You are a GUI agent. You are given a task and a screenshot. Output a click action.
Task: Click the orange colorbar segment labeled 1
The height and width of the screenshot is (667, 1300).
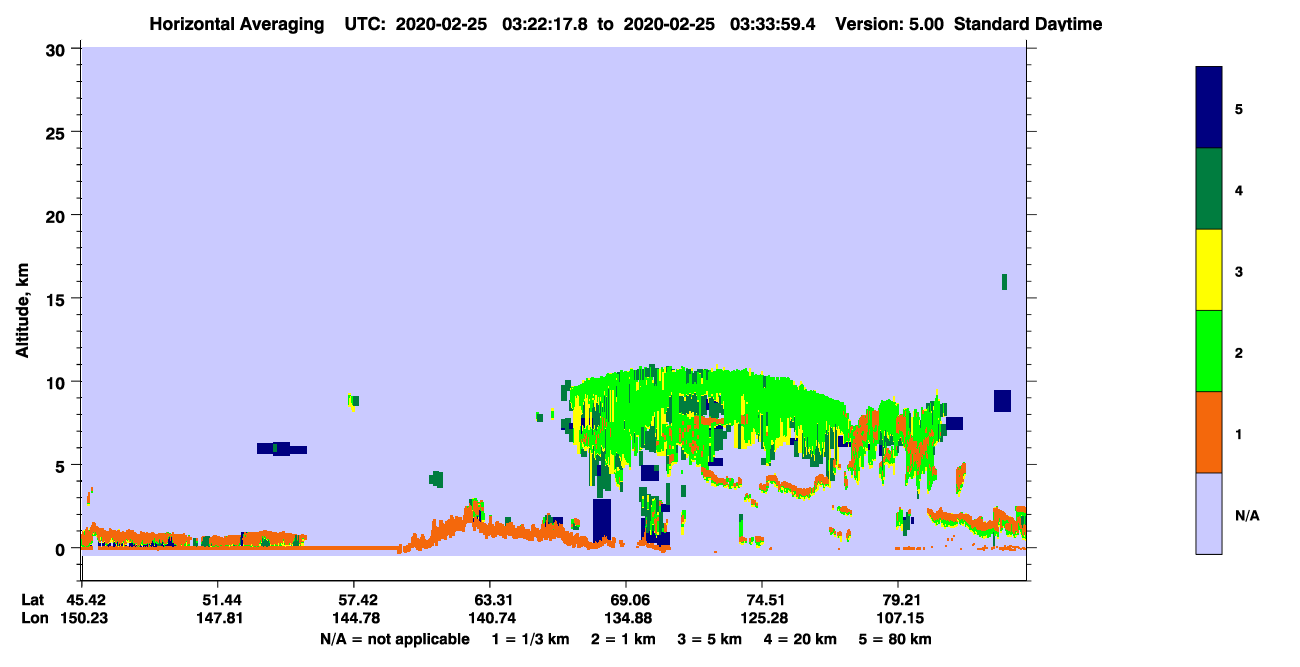[1209, 432]
